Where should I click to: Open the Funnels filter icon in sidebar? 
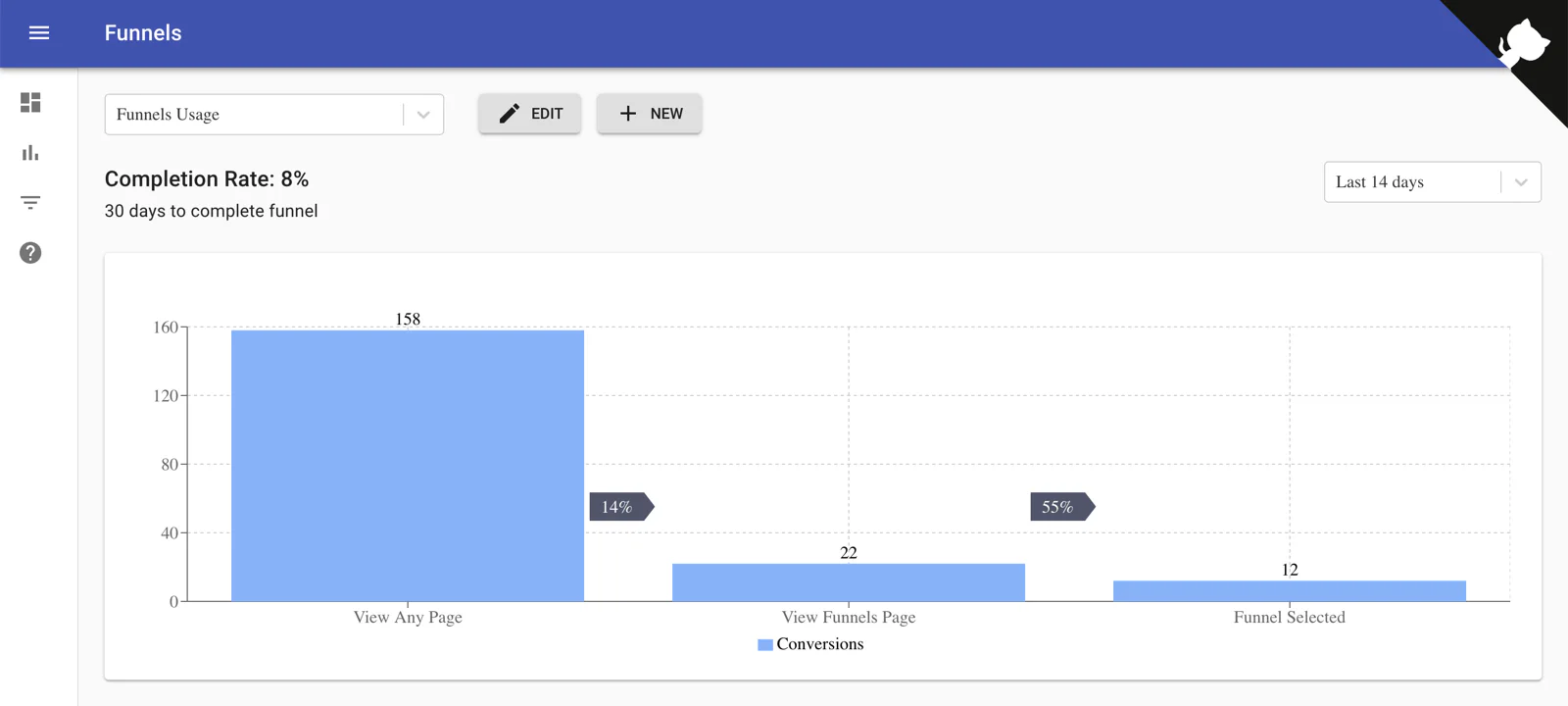pos(30,203)
